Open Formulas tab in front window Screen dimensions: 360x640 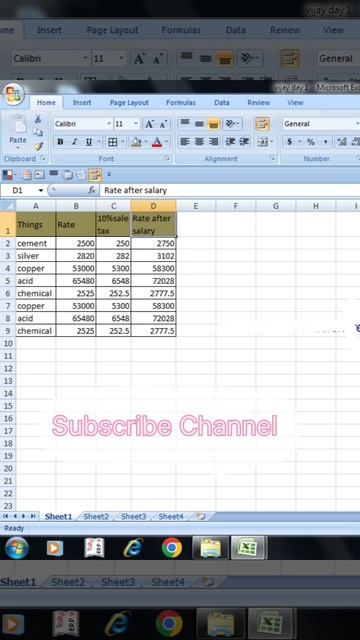(181, 103)
